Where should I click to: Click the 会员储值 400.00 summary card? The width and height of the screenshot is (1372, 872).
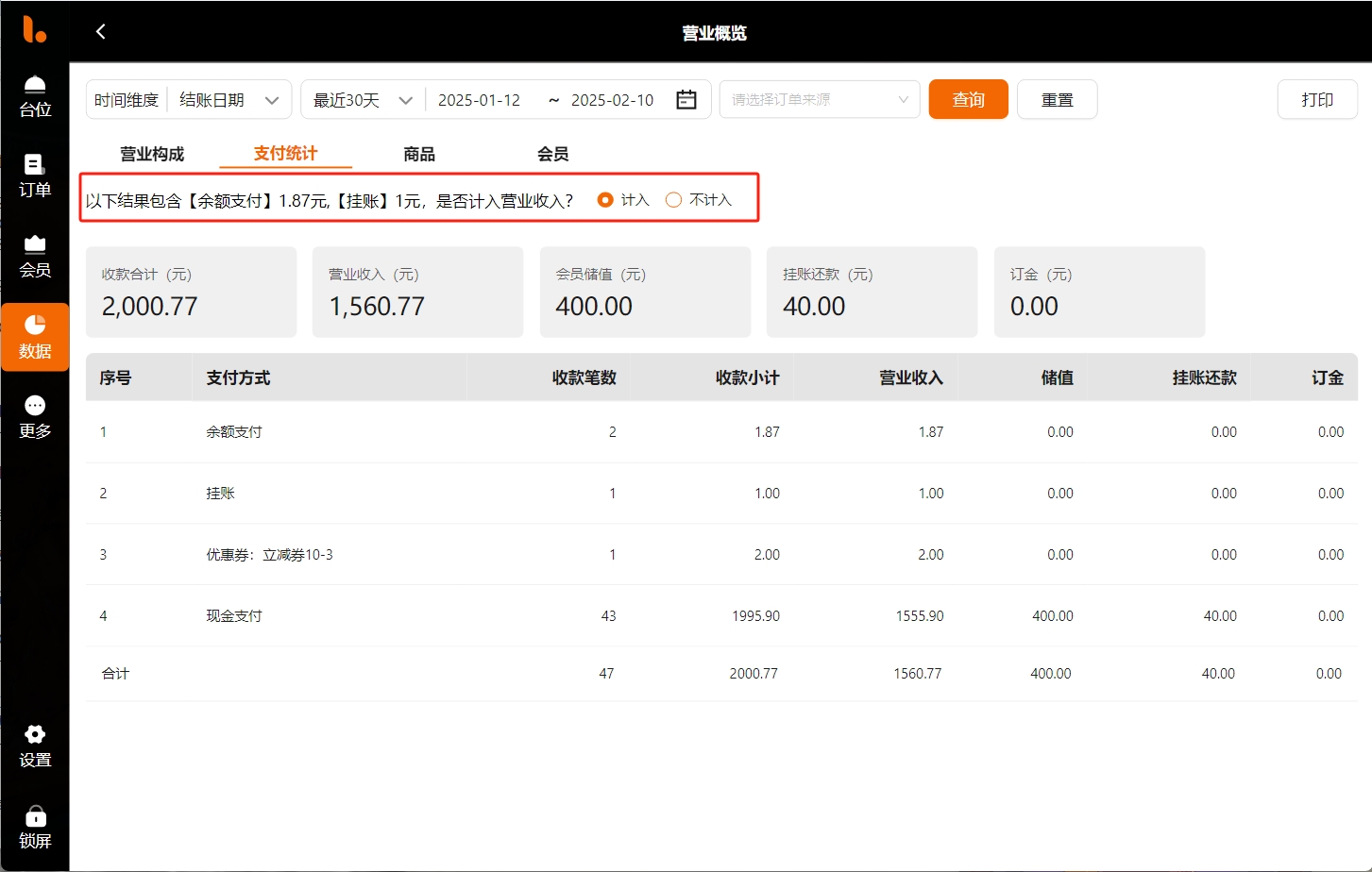(x=645, y=292)
